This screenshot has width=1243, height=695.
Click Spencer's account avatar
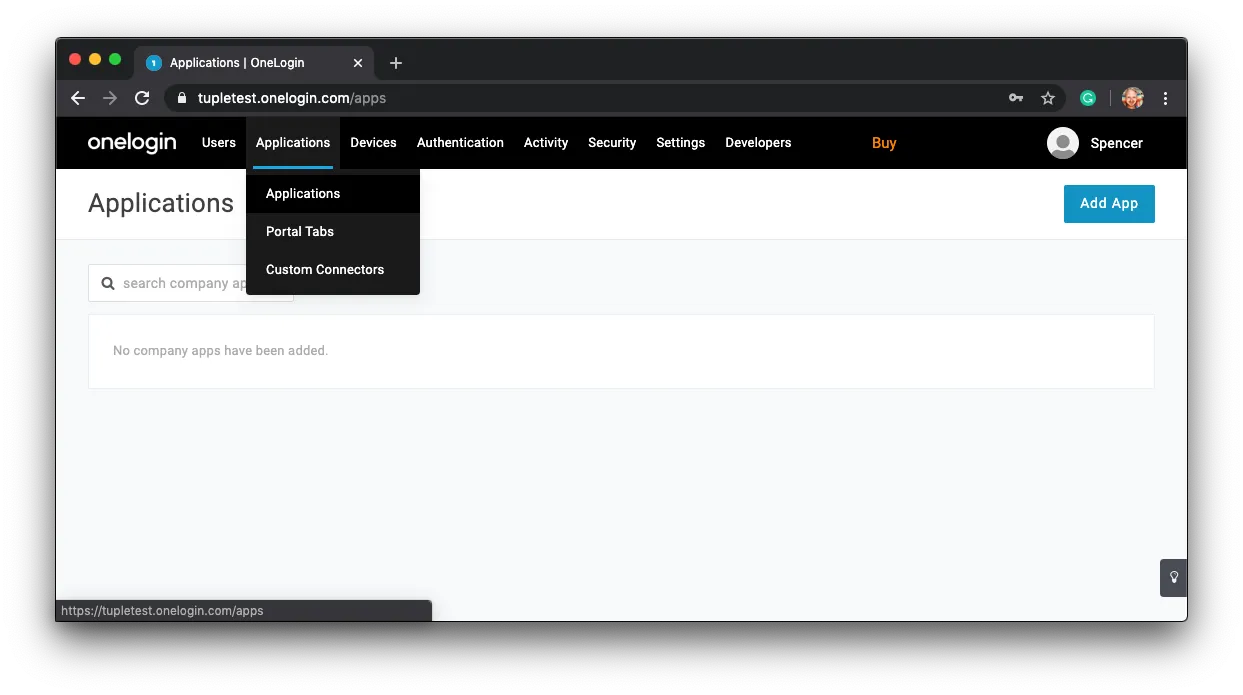point(1063,143)
